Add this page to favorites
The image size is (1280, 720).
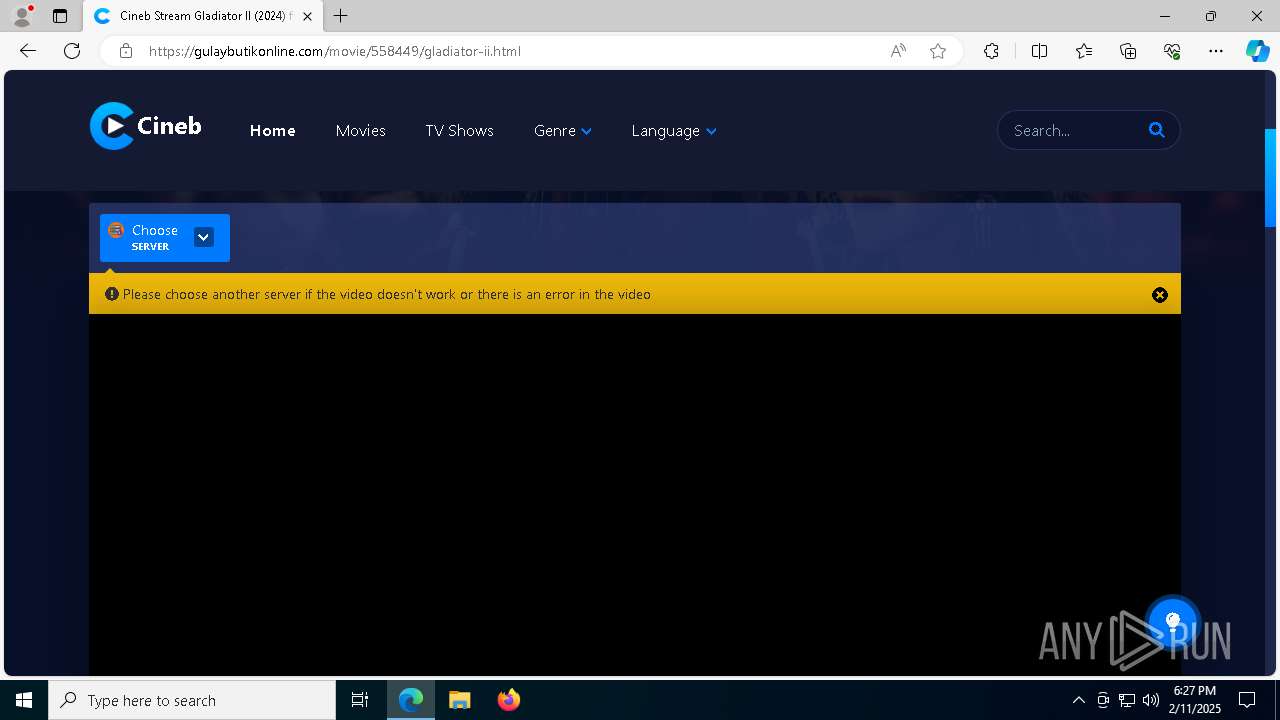938,51
